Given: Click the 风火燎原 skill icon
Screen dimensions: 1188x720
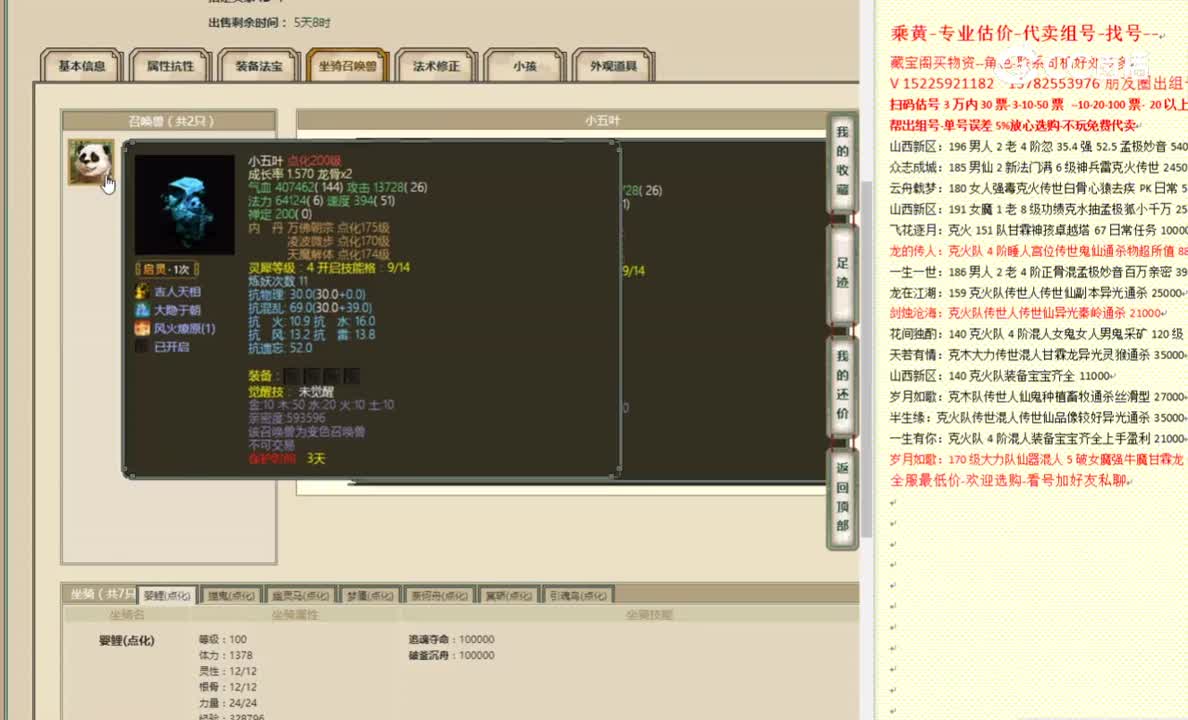Looking at the screenshot, I should 142,328.
